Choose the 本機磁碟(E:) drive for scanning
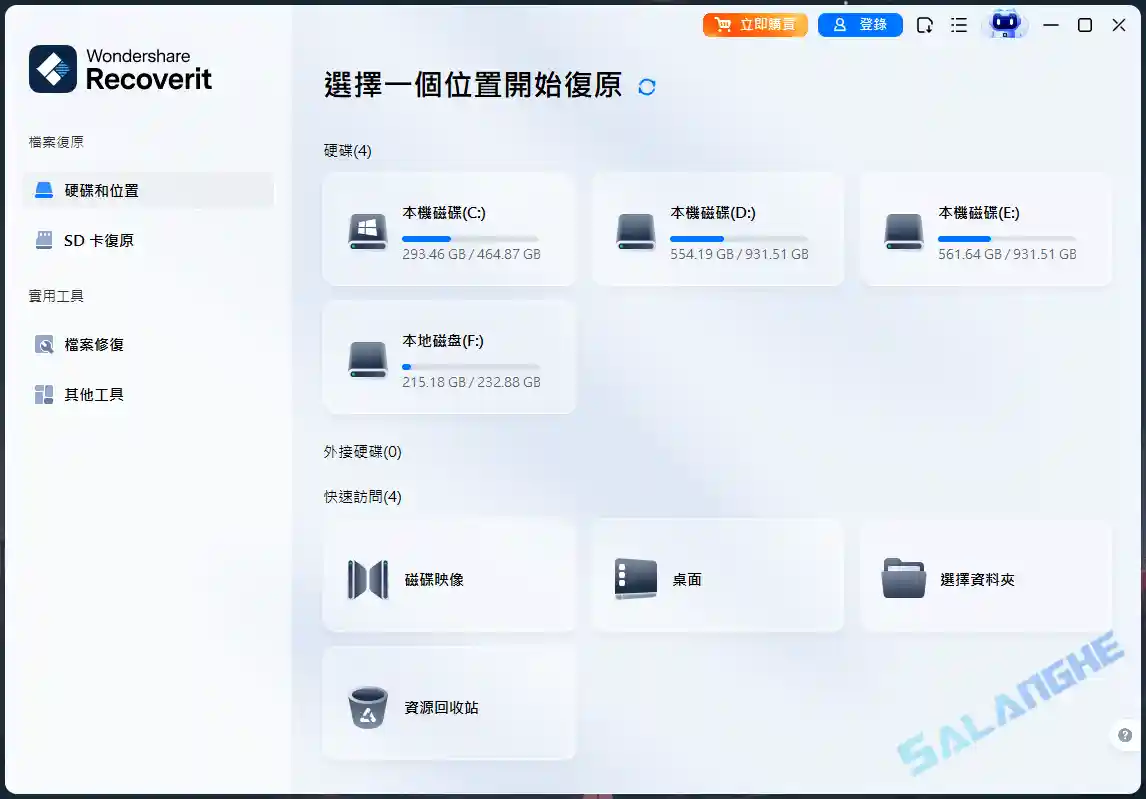The width and height of the screenshot is (1146, 799). click(x=985, y=229)
